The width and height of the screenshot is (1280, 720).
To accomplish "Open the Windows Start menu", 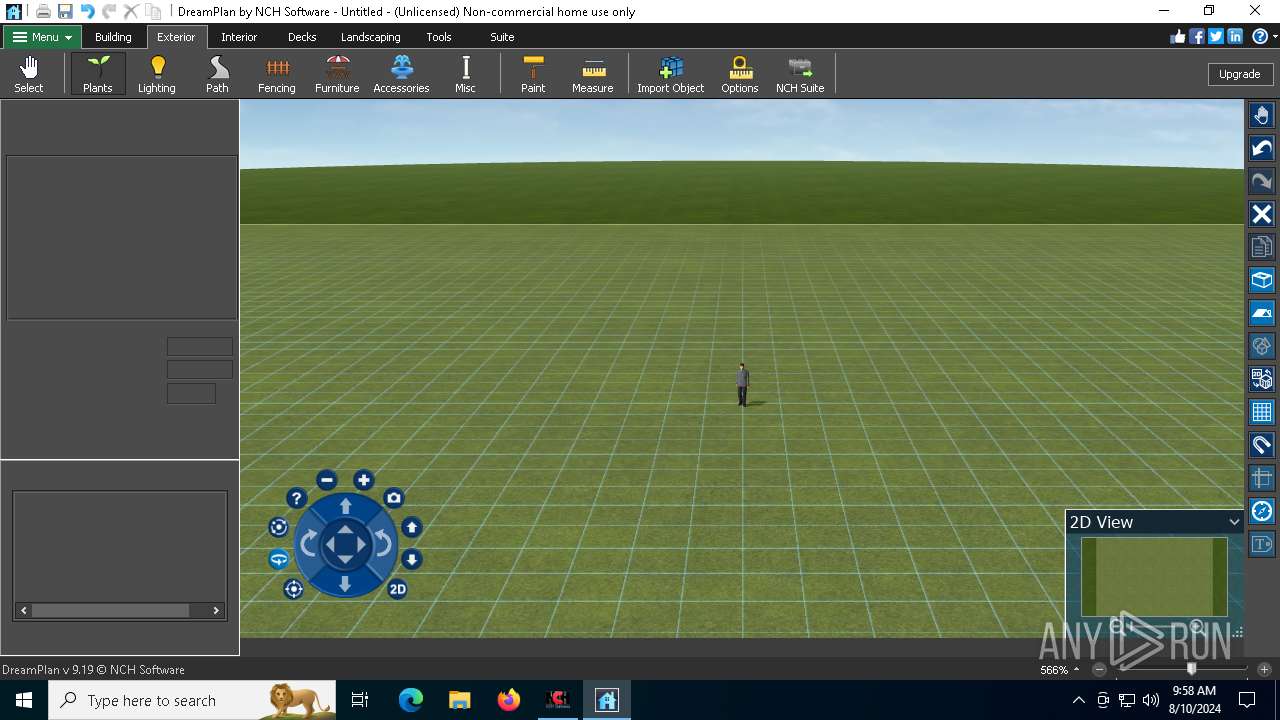I will click(x=24, y=700).
